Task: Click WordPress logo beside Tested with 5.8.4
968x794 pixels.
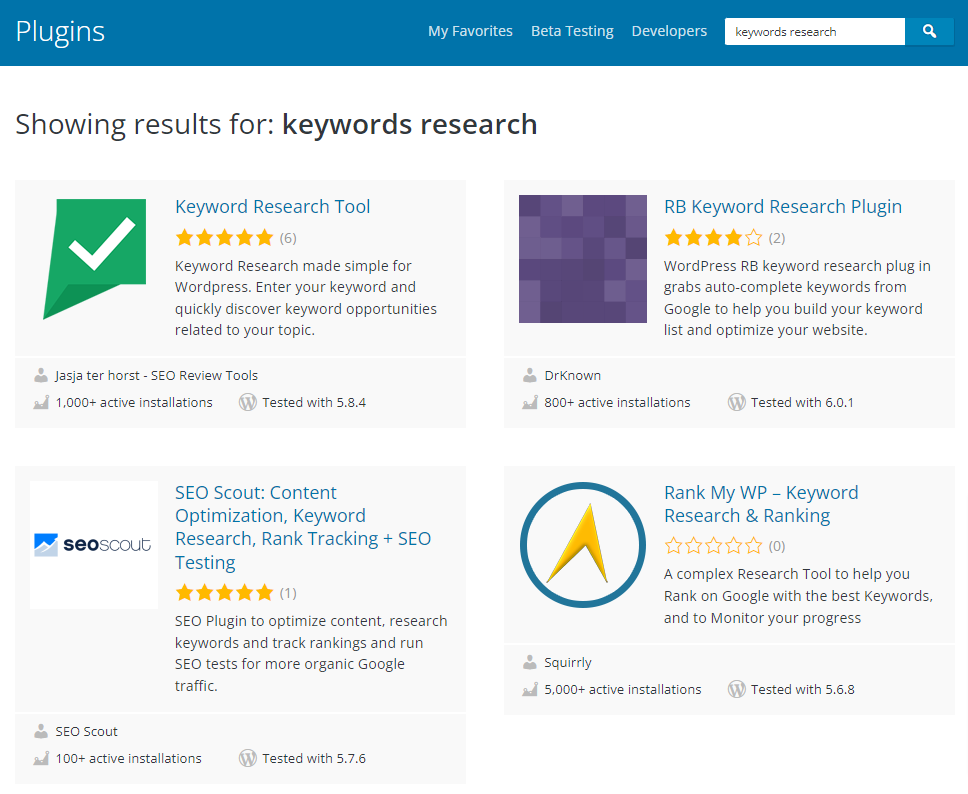Action: [x=248, y=403]
